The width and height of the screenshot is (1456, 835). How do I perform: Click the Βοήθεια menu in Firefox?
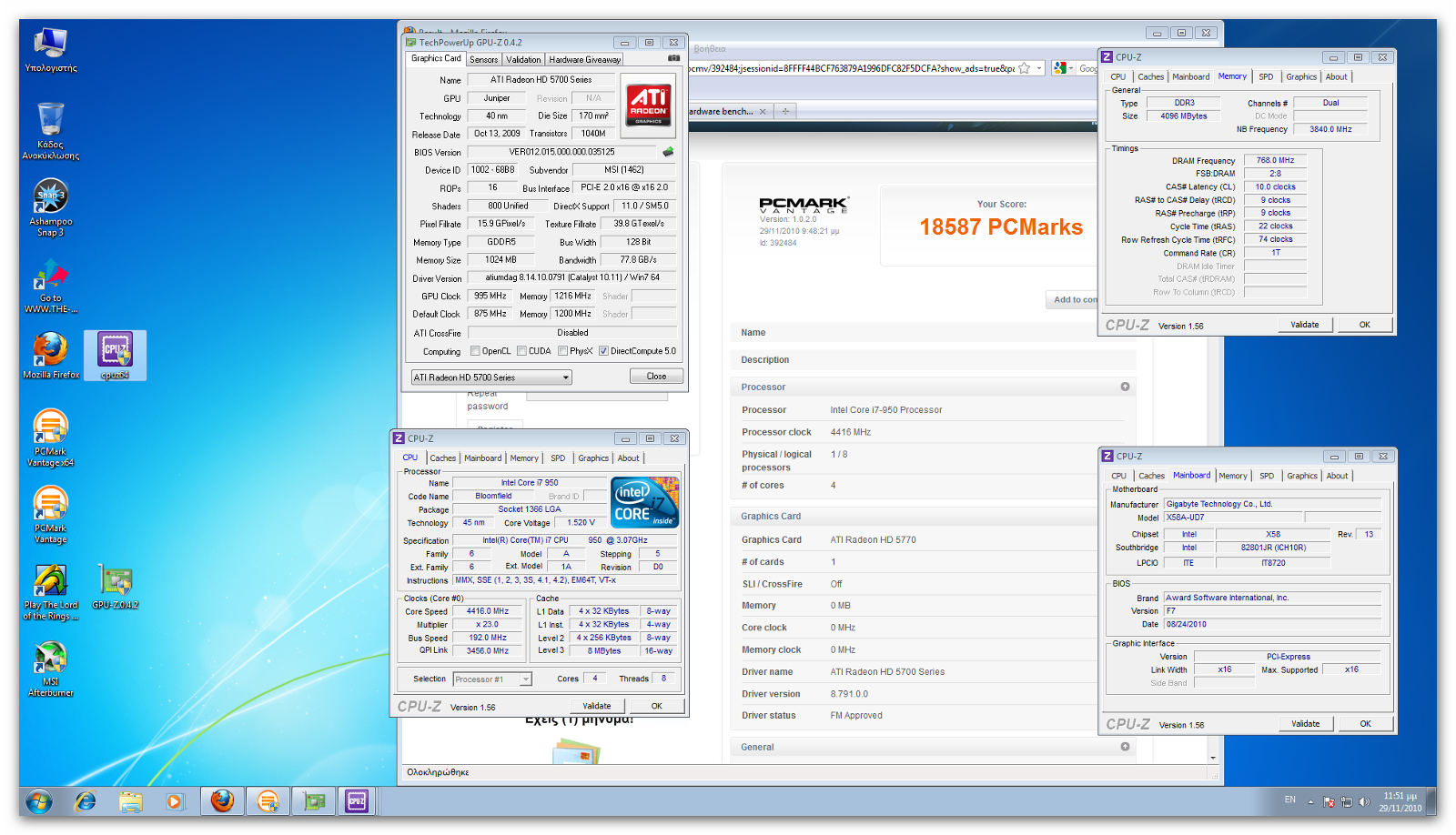coord(710,48)
